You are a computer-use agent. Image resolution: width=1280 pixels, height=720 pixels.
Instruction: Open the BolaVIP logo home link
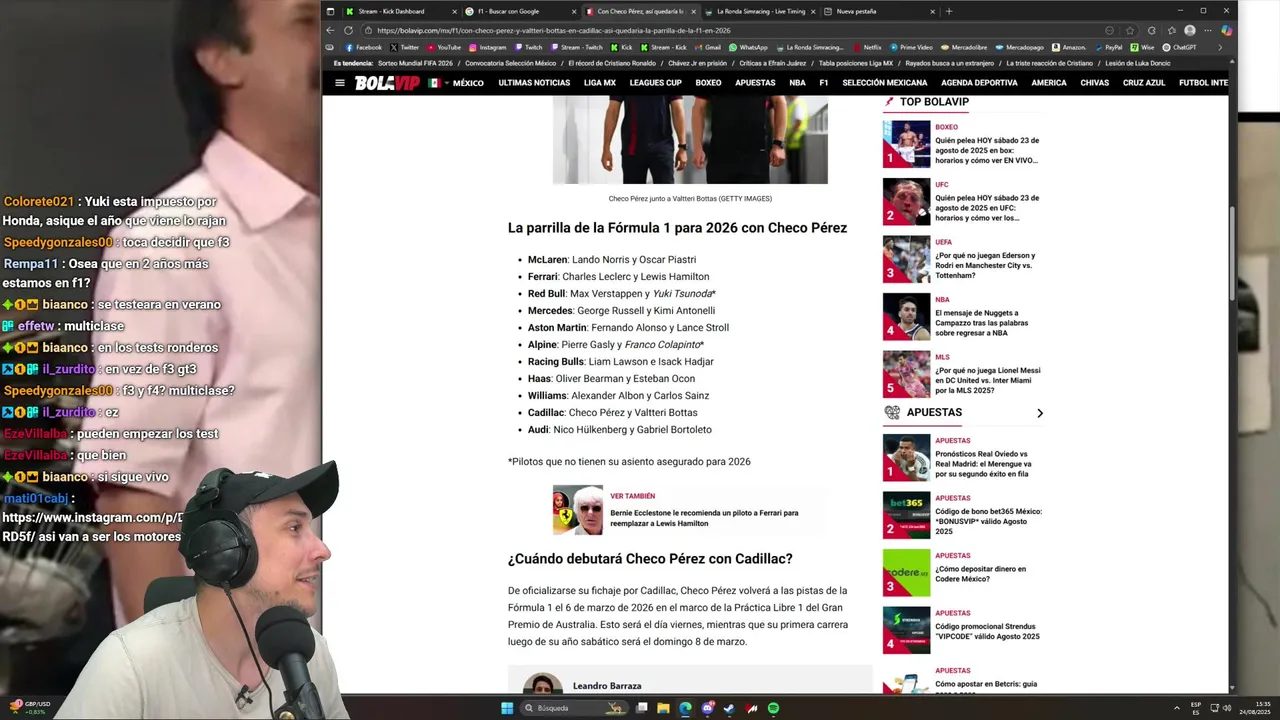click(x=387, y=83)
